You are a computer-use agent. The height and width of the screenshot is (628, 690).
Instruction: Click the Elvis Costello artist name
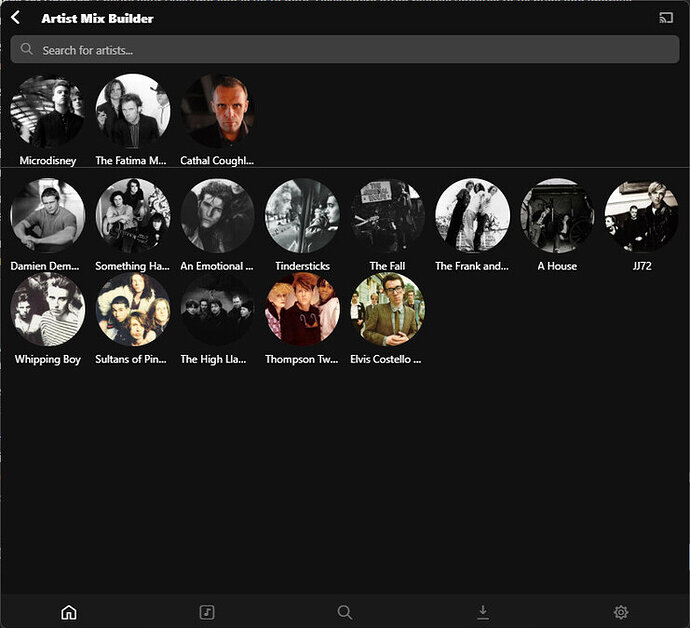[386, 360]
